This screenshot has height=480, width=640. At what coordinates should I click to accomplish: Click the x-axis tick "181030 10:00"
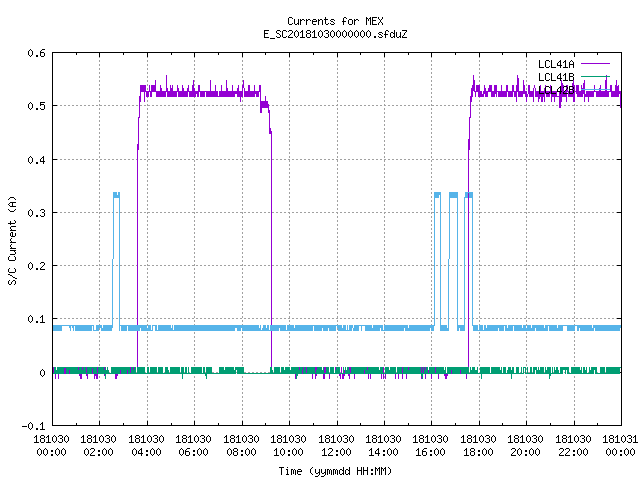click(288, 446)
